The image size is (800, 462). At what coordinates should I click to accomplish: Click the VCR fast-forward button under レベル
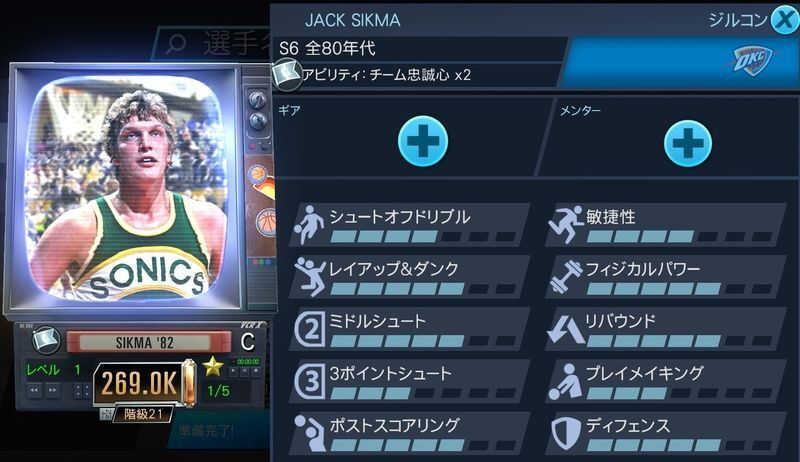(53, 391)
